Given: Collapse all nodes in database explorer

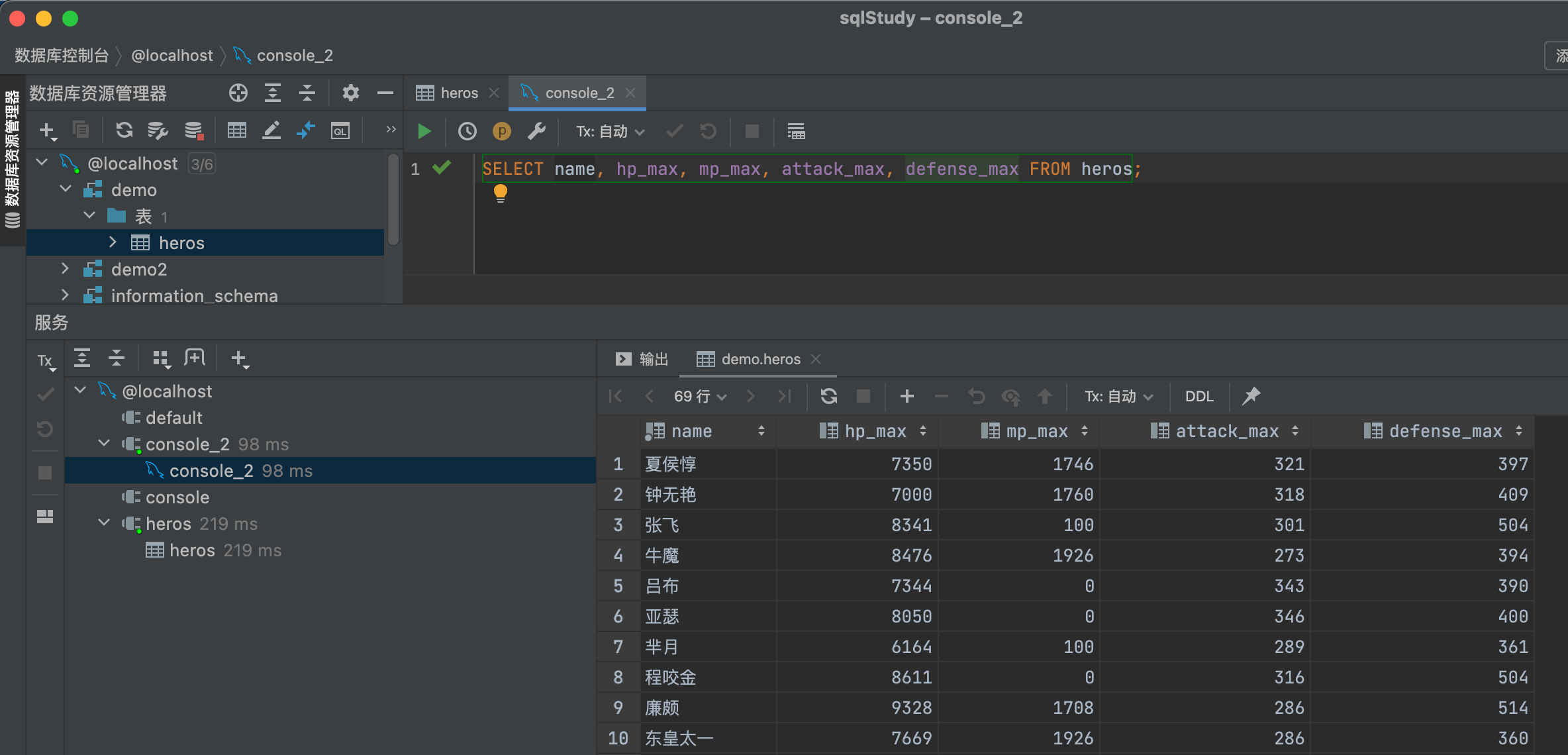Looking at the screenshot, I should click(x=307, y=93).
